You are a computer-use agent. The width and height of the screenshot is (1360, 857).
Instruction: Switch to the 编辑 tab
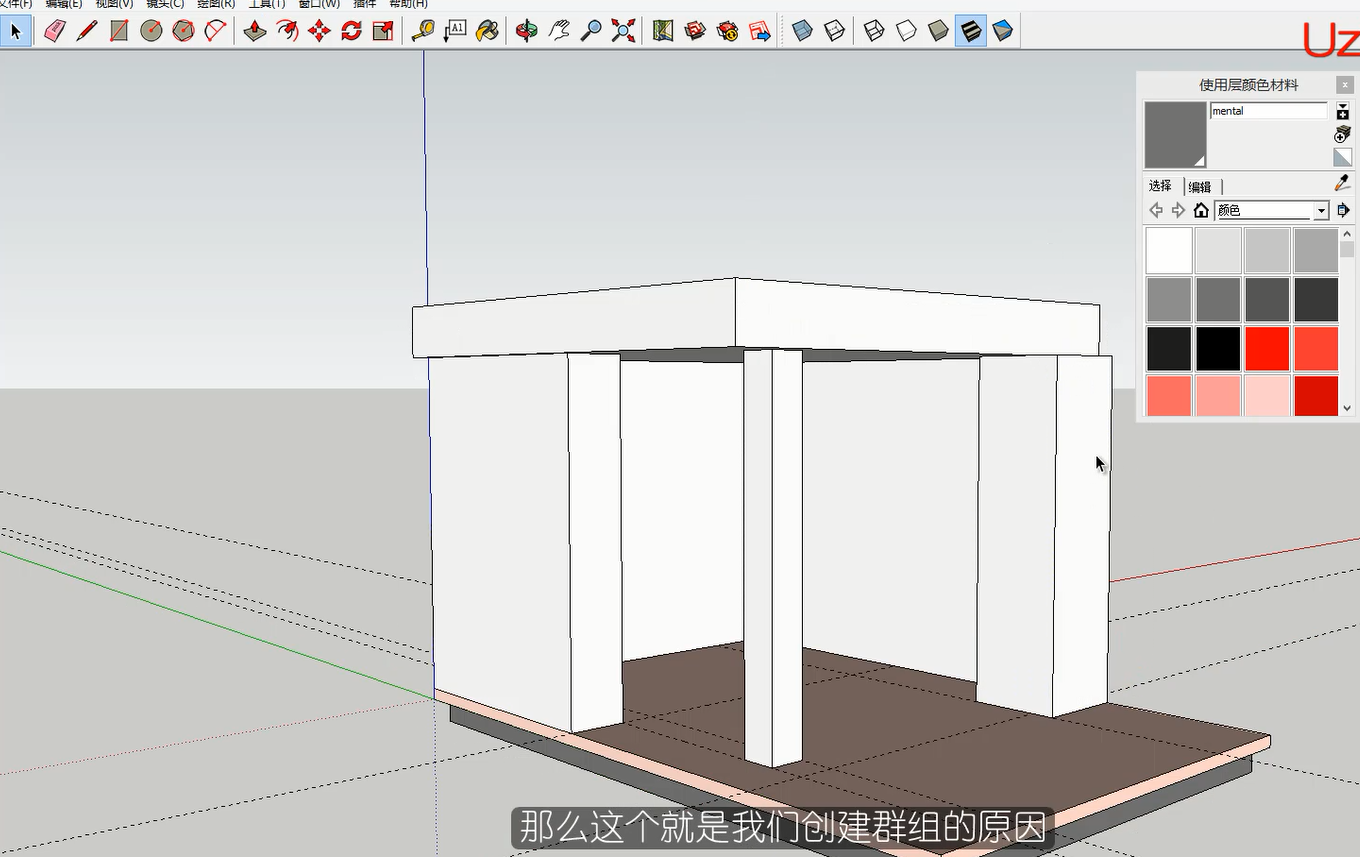click(1200, 187)
